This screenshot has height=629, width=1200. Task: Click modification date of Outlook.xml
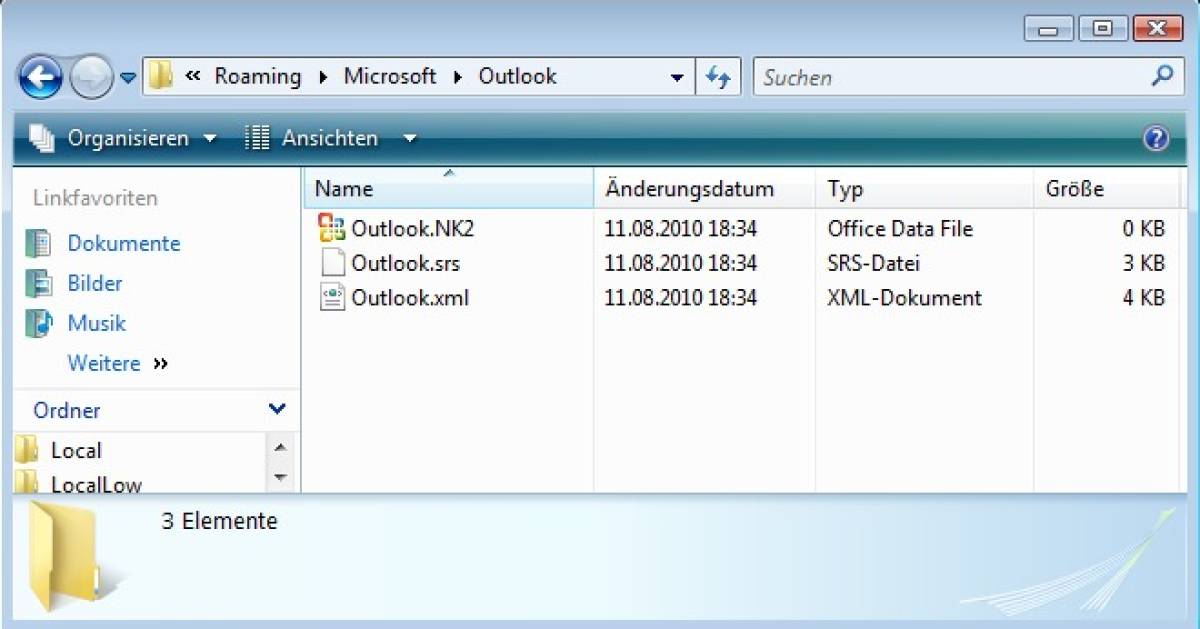point(680,297)
